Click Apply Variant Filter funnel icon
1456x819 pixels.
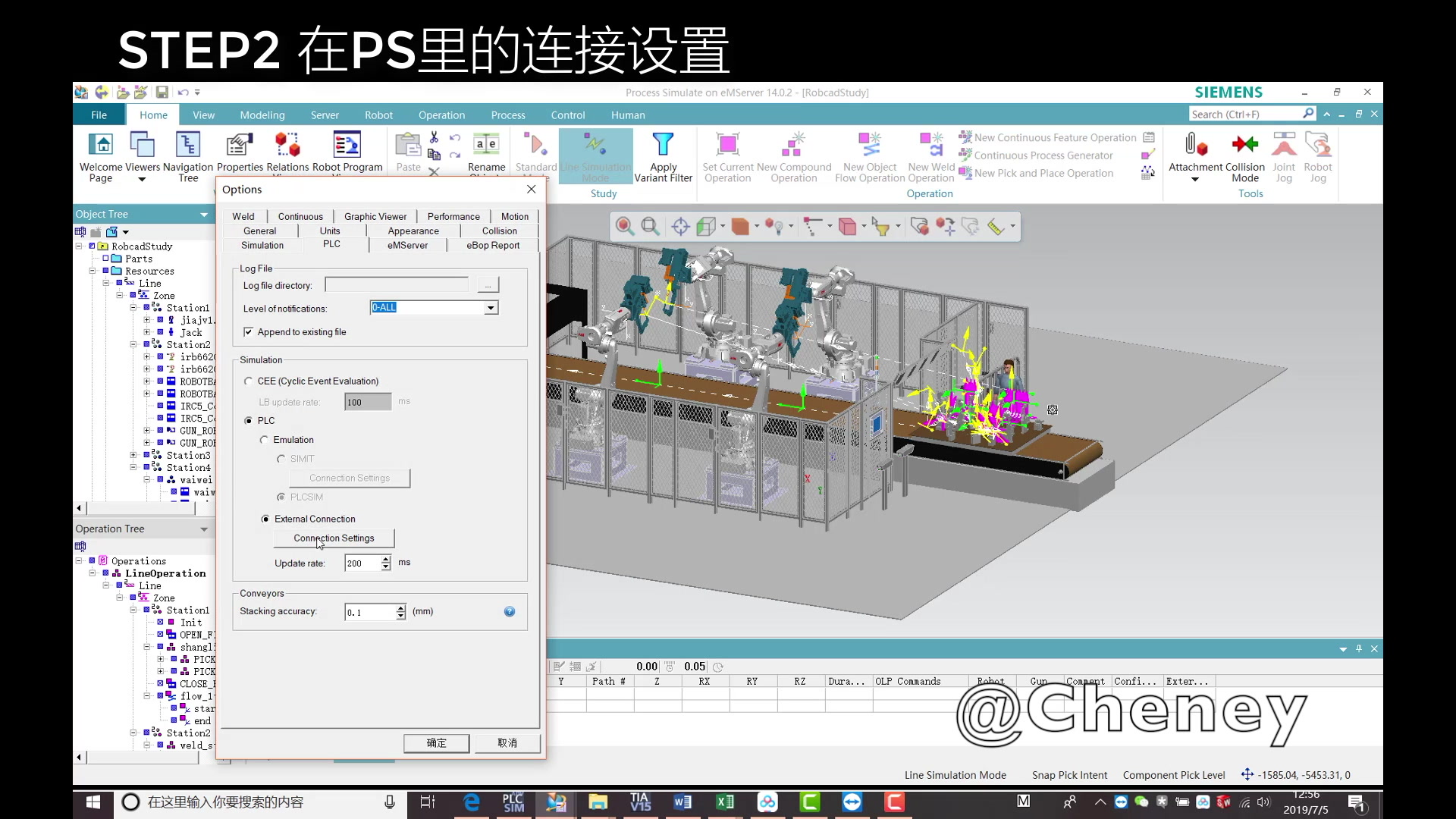tap(663, 145)
